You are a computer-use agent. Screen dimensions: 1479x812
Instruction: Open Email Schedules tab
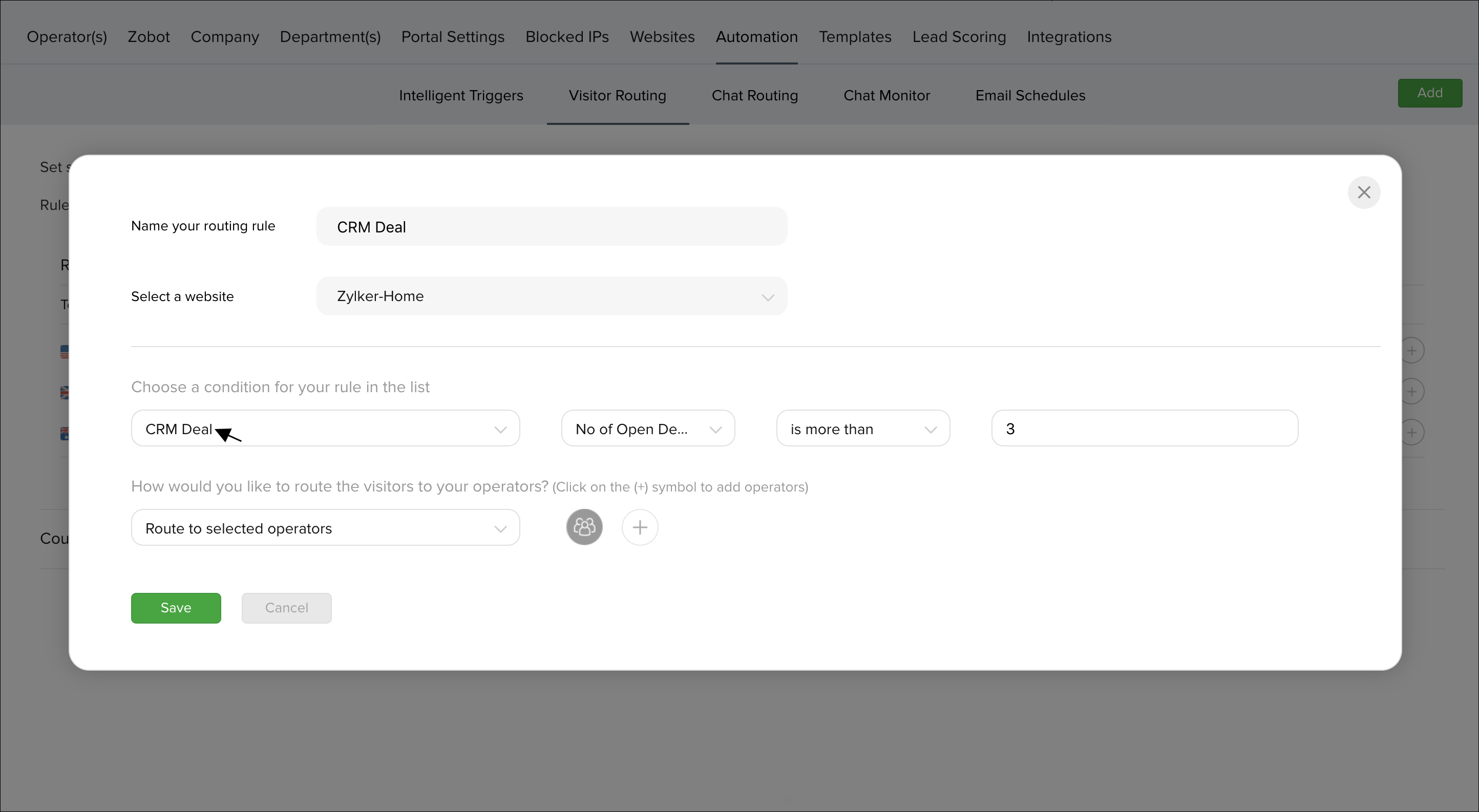[1030, 95]
